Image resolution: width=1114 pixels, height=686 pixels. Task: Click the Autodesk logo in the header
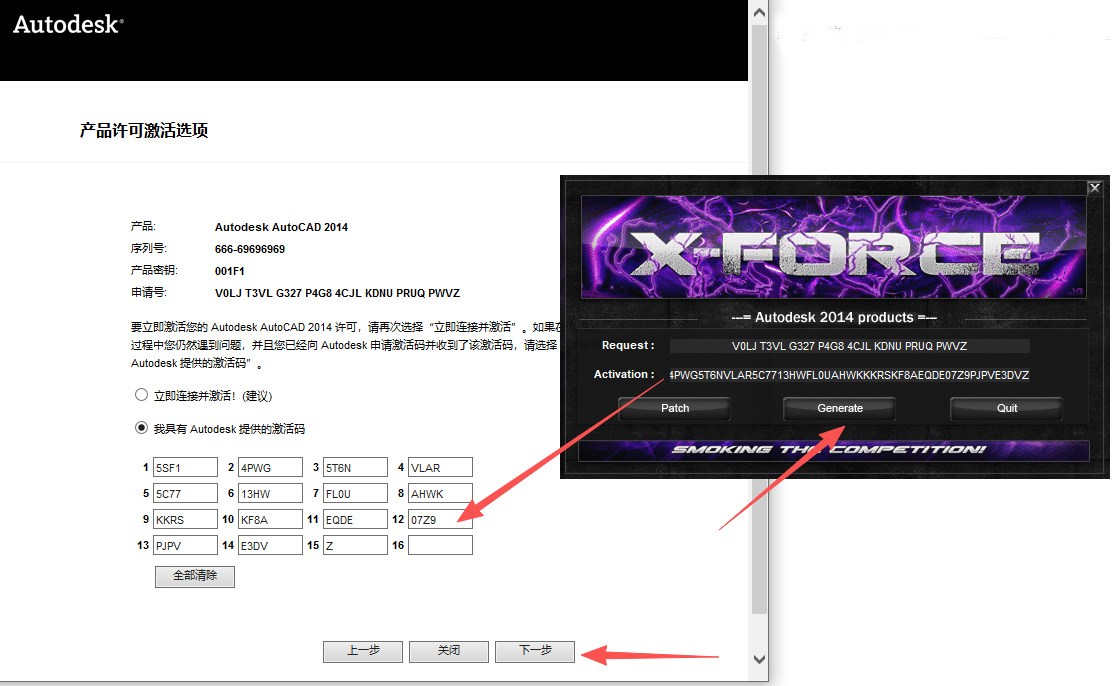(x=68, y=25)
